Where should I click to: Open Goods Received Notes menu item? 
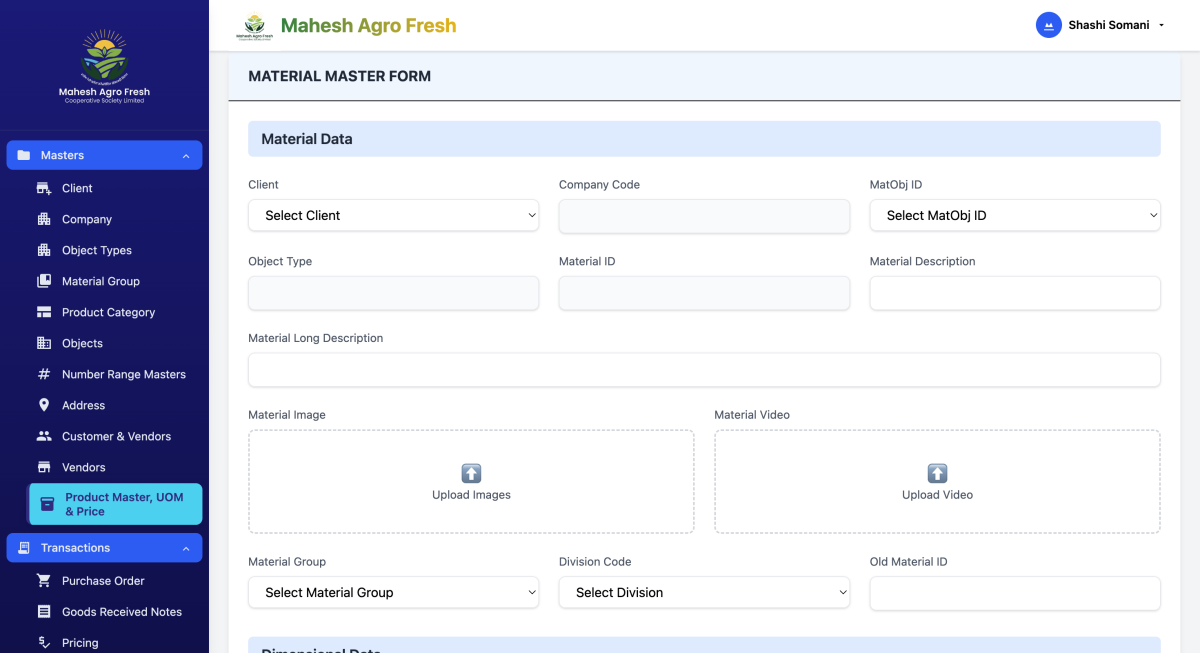click(121, 612)
